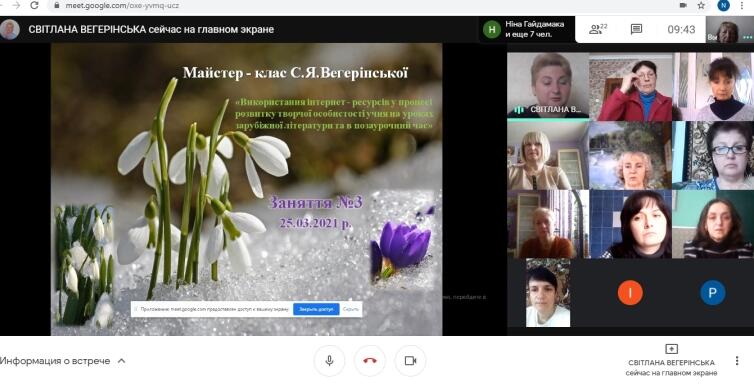Click the Ніна Гайдамака и еще 7 чел. label

535,29
